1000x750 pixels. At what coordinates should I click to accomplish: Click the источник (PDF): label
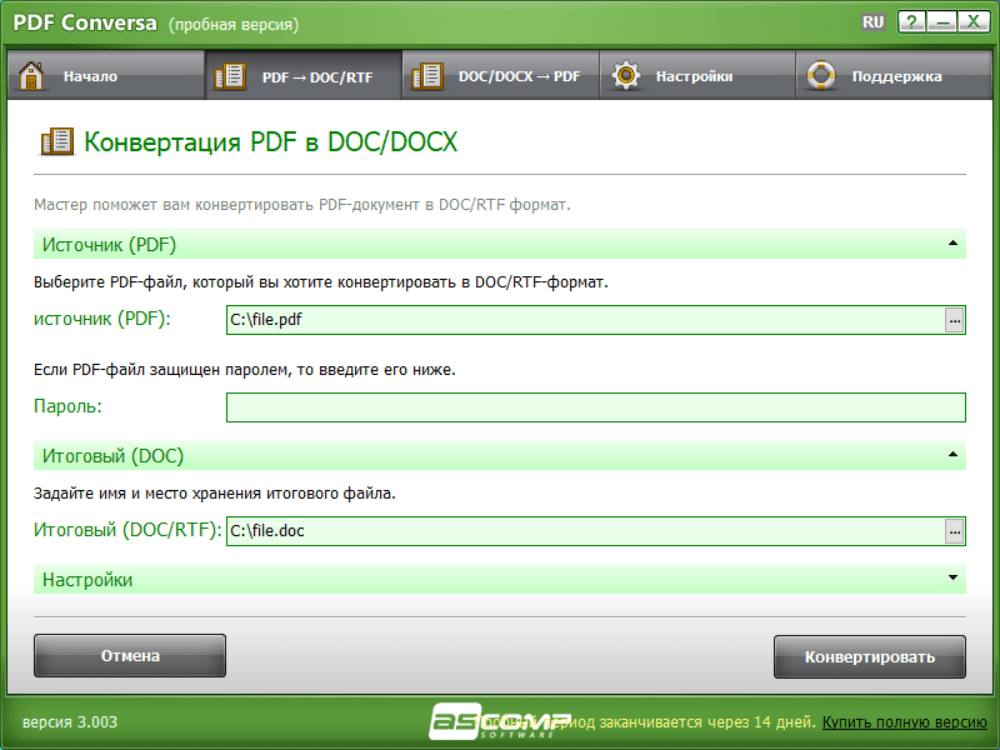(x=102, y=318)
